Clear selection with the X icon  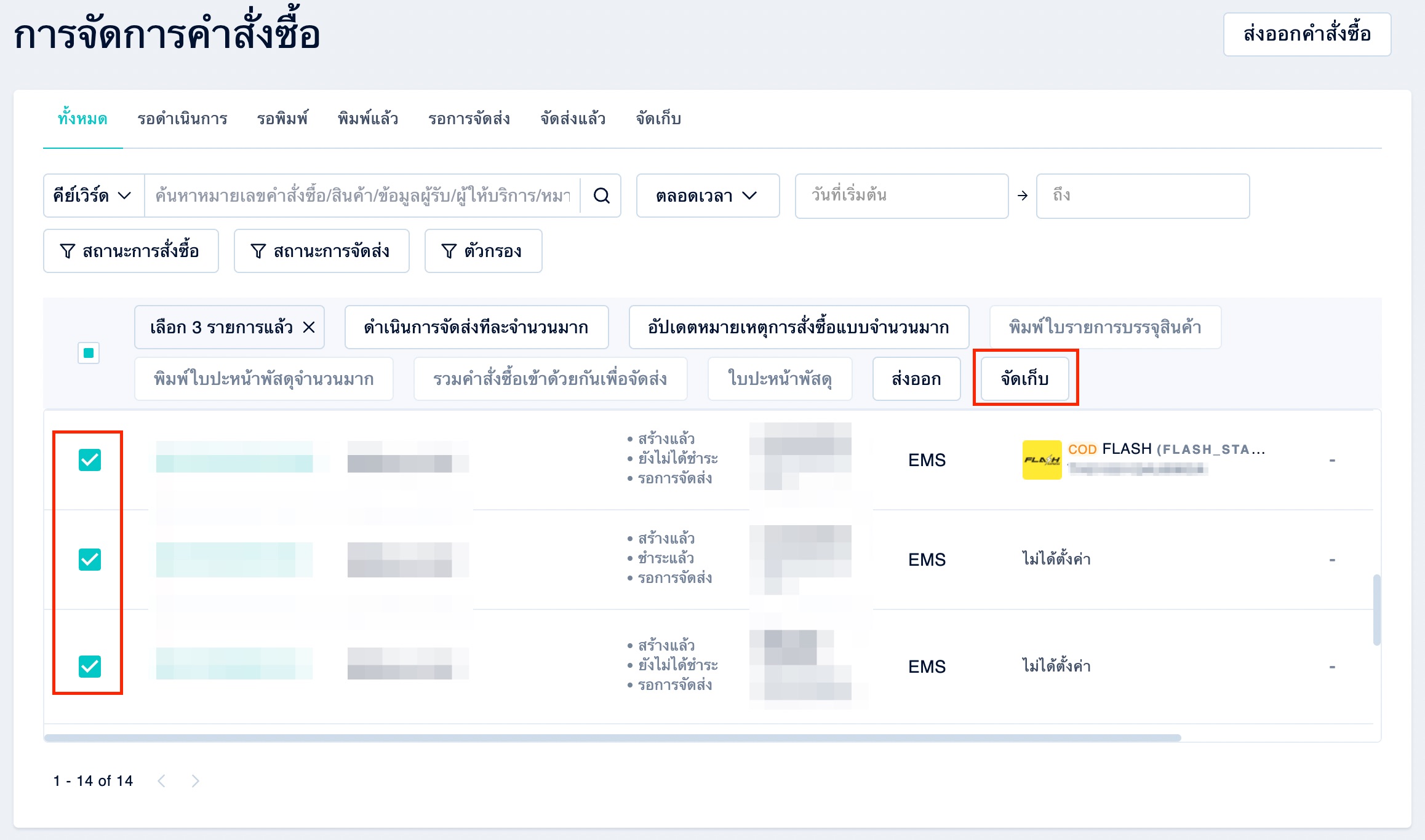(309, 327)
